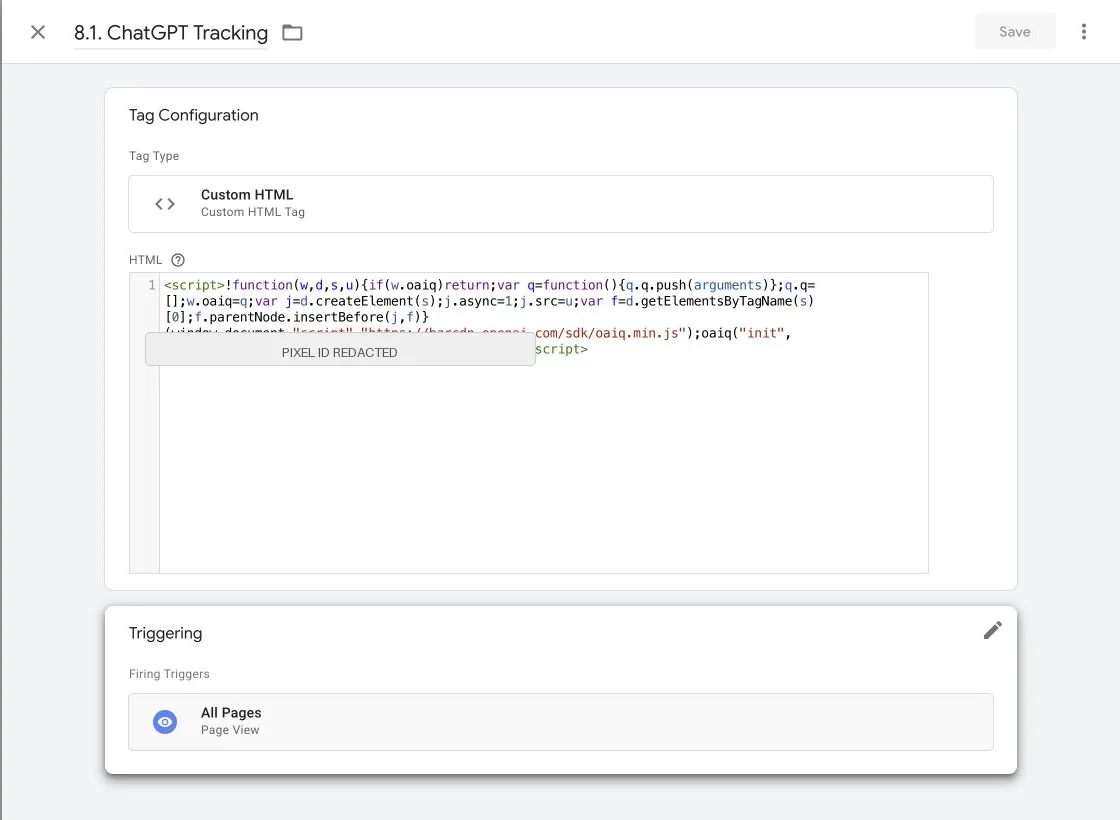Click the Tag Type label

point(154,156)
